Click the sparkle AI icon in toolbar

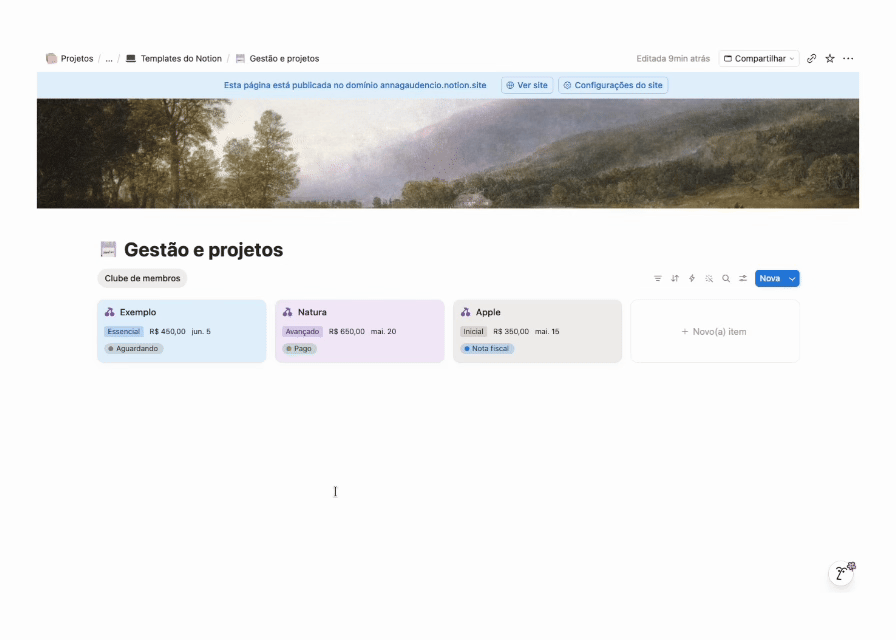[709, 278]
